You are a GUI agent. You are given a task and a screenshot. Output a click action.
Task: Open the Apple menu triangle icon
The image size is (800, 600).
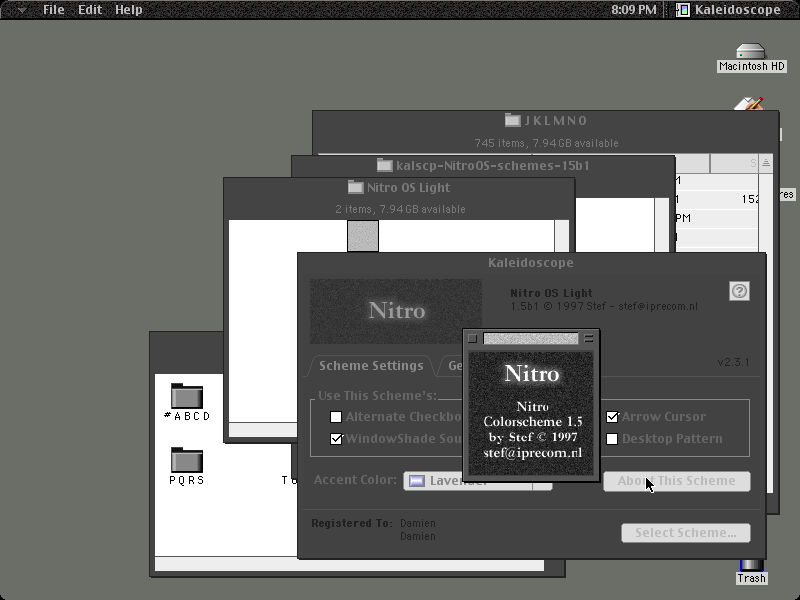[x=22, y=10]
